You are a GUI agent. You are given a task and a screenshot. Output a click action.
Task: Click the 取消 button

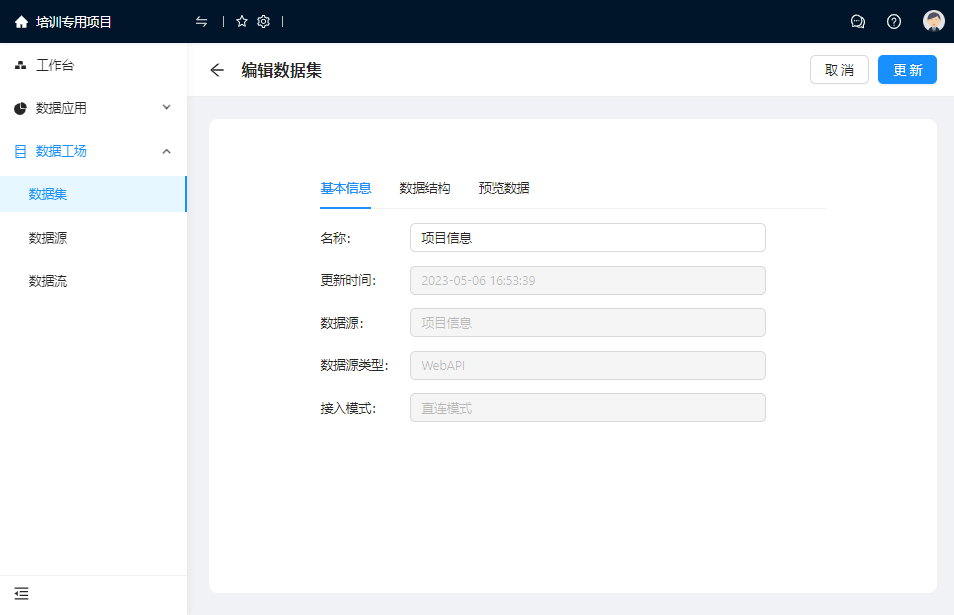point(839,70)
